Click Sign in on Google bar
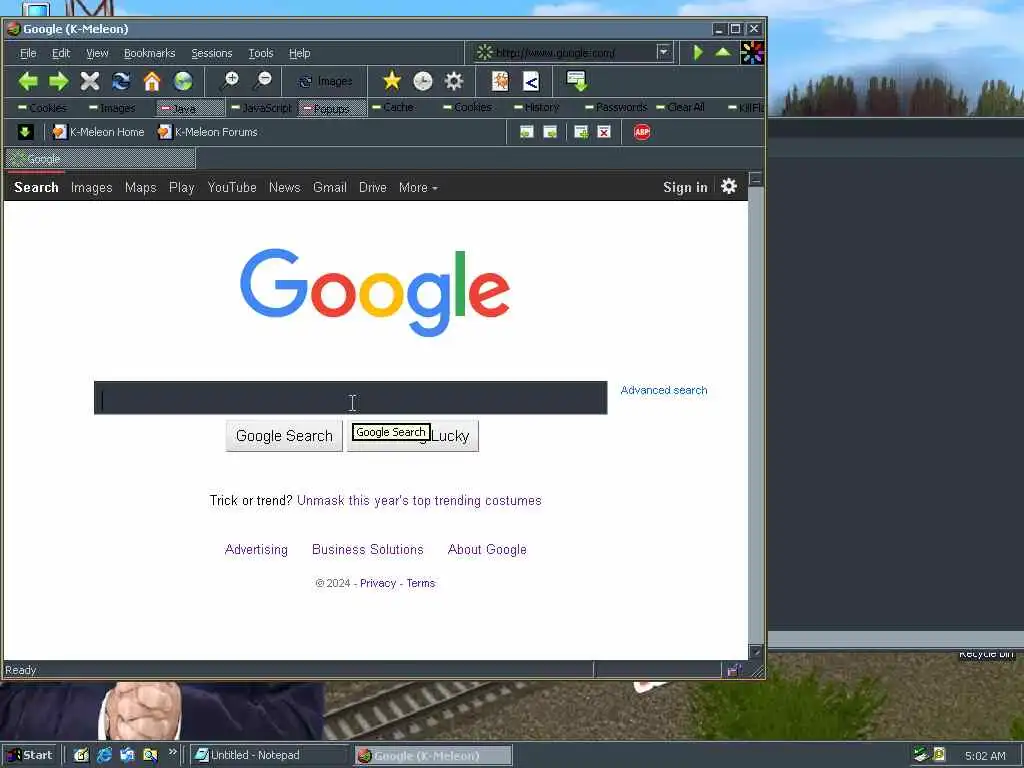This screenshot has width=1024, height=768. (x=685, y=187)
